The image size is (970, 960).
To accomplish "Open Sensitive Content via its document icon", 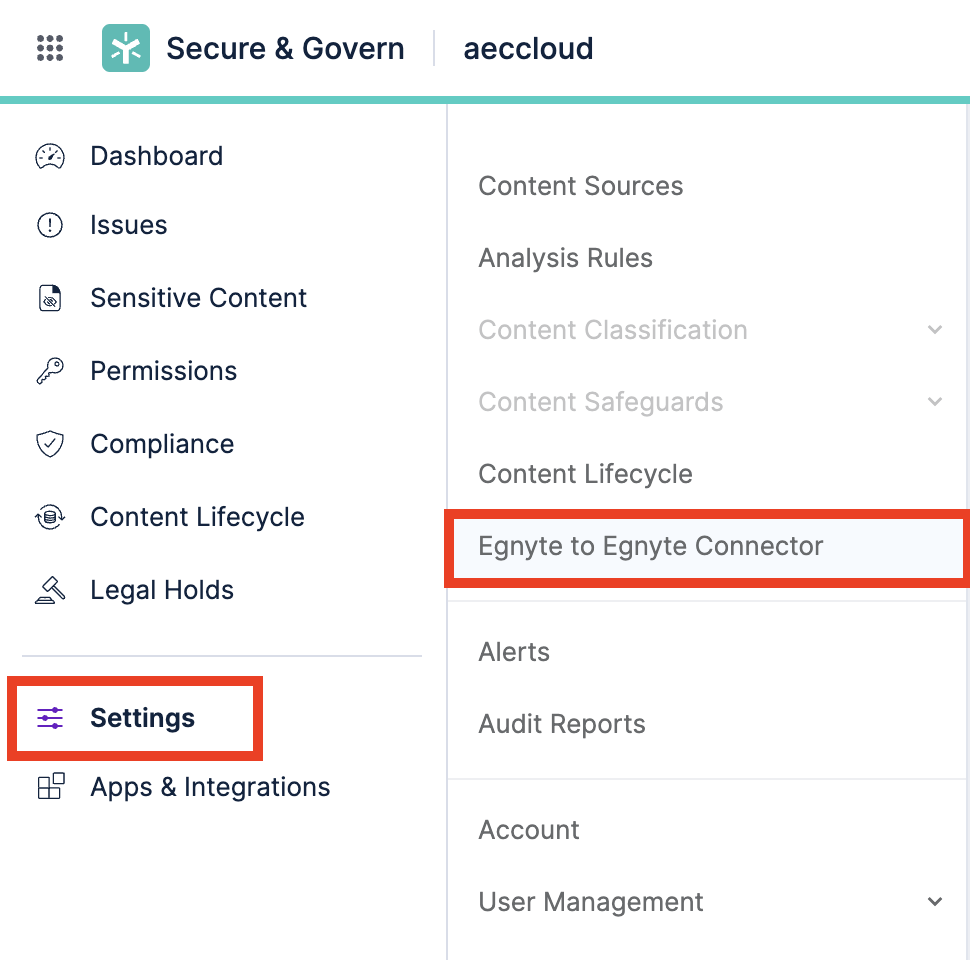I will (x=49, y=298).
